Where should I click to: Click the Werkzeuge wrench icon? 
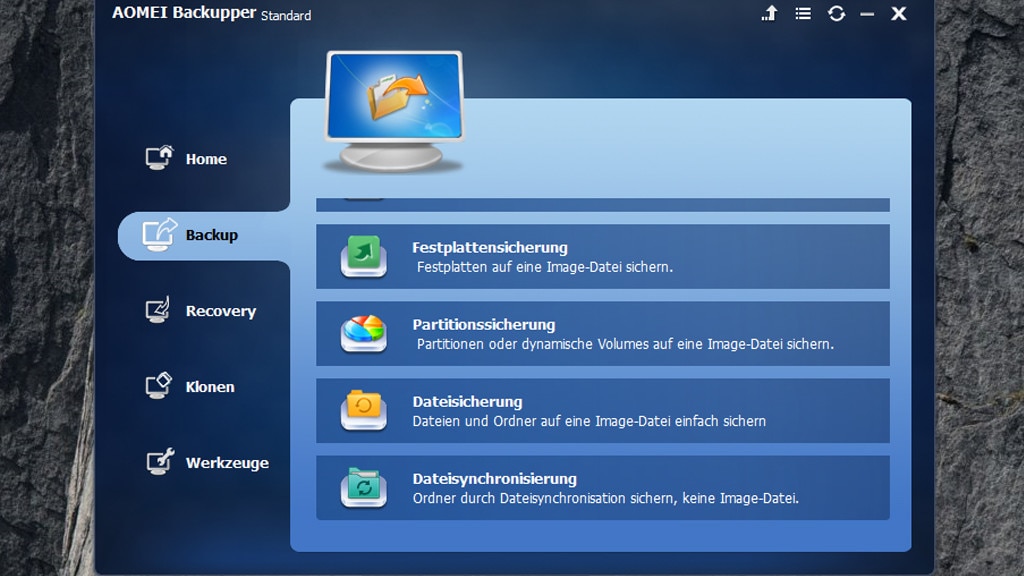click(x=160, y=462)
